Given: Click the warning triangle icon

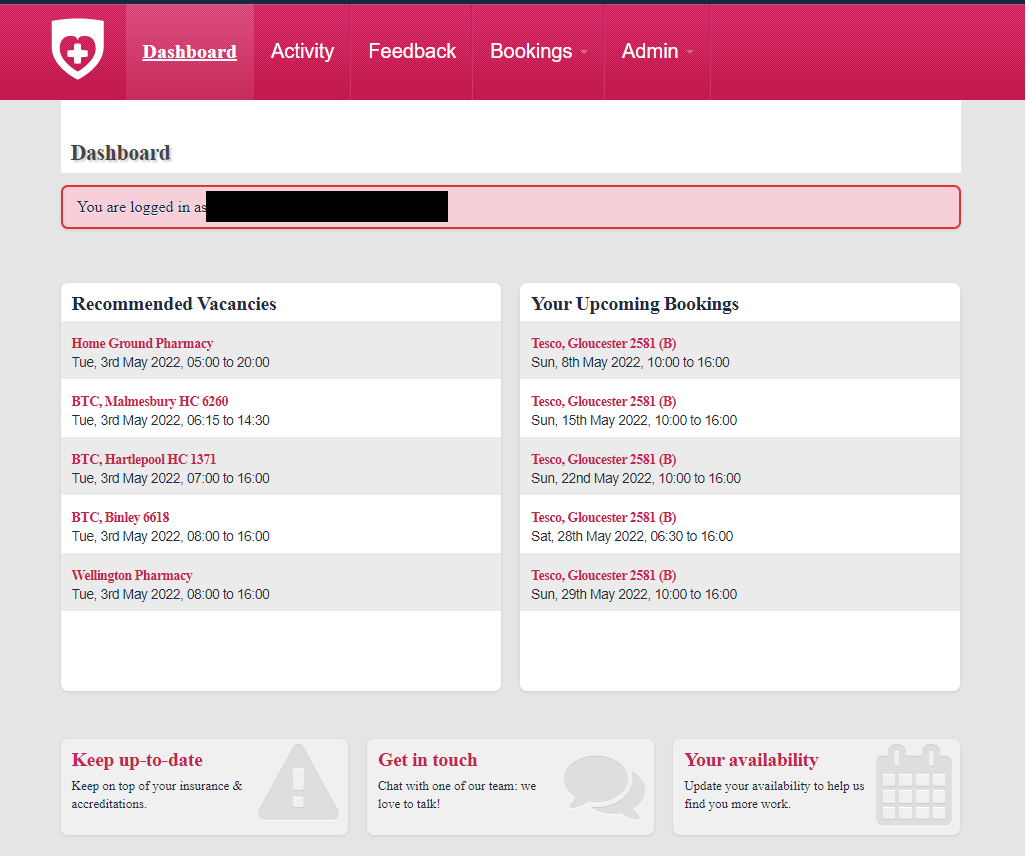Looking at the screenshot, I should (297, 783).
